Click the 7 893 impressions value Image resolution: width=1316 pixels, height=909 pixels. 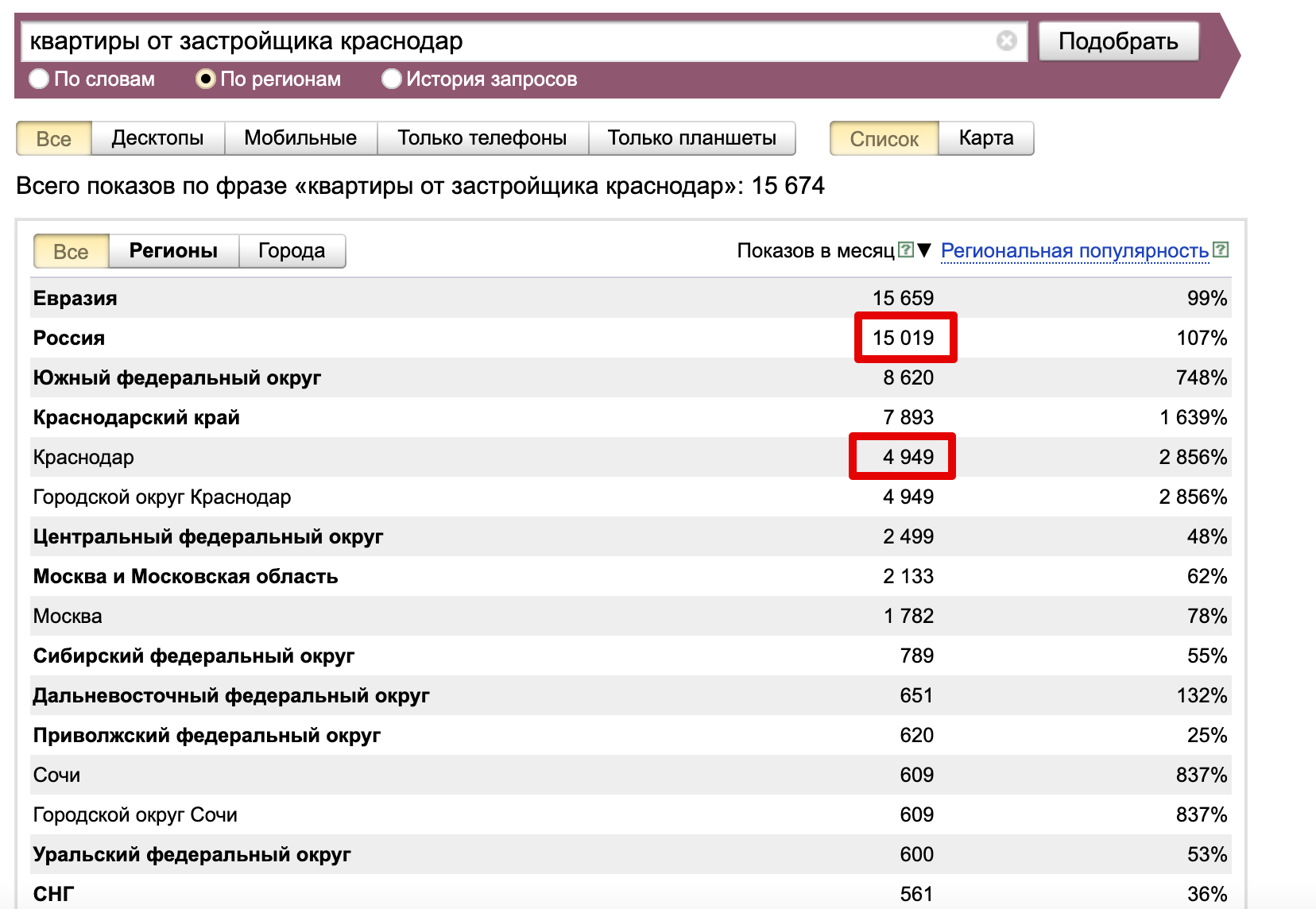point(908,417)
